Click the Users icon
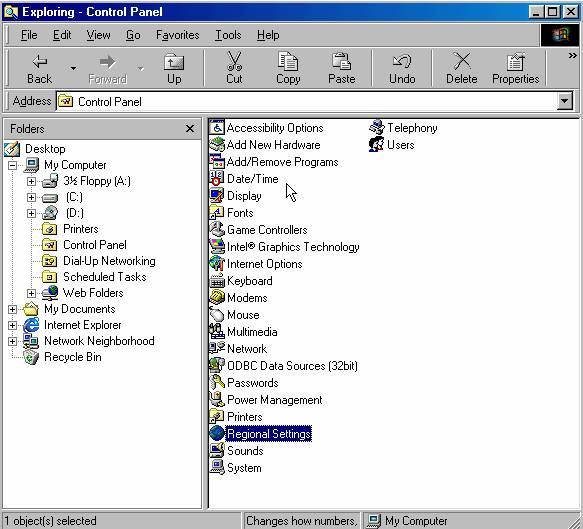The height and width of the screenshot is (529, 583). 377,145
